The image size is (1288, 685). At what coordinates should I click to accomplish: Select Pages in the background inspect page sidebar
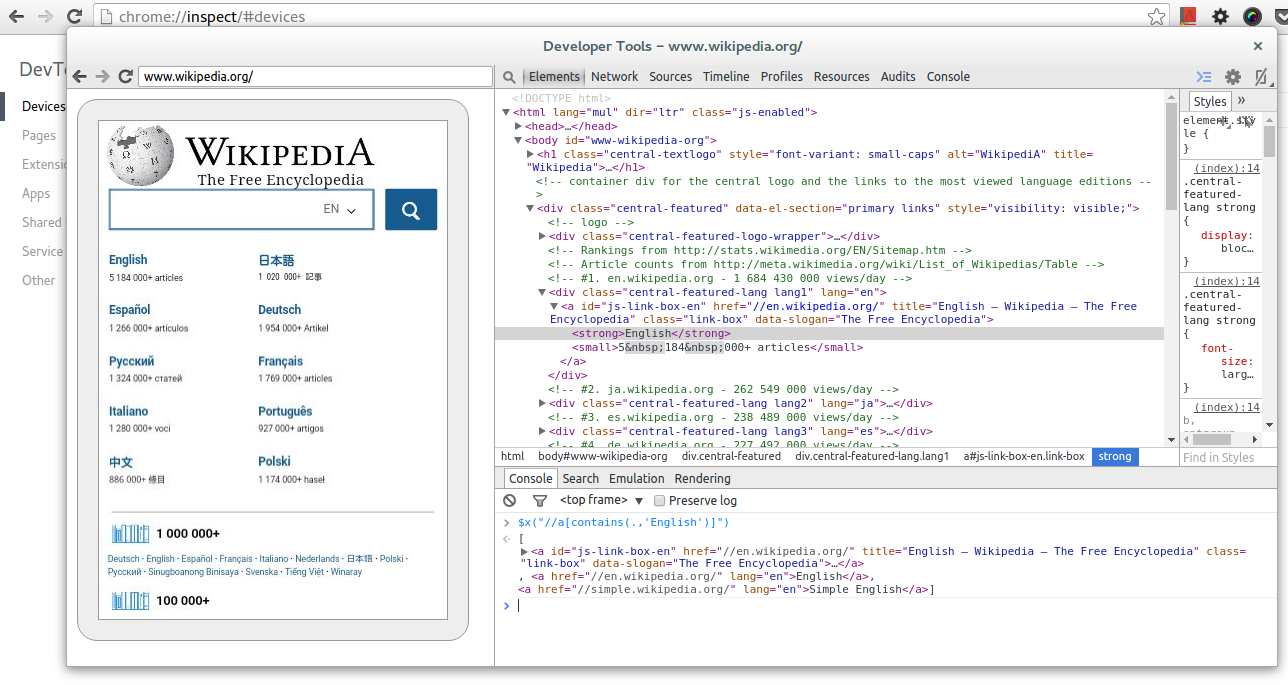(x=39, y=135)
